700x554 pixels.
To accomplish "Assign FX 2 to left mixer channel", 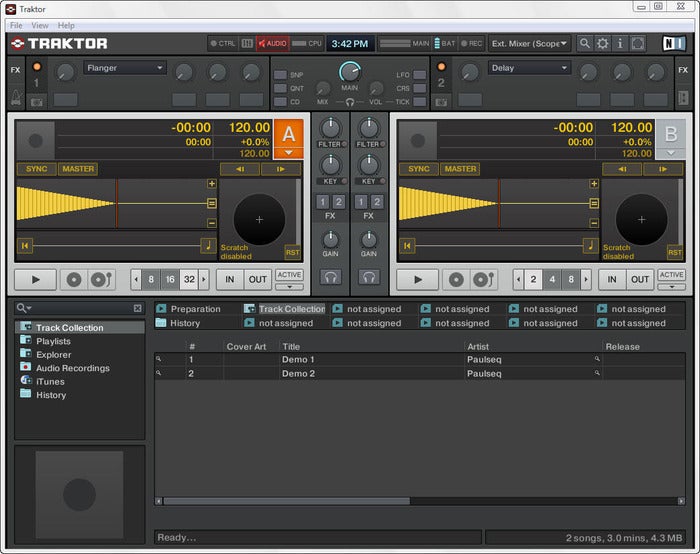I will click(339, 202).
